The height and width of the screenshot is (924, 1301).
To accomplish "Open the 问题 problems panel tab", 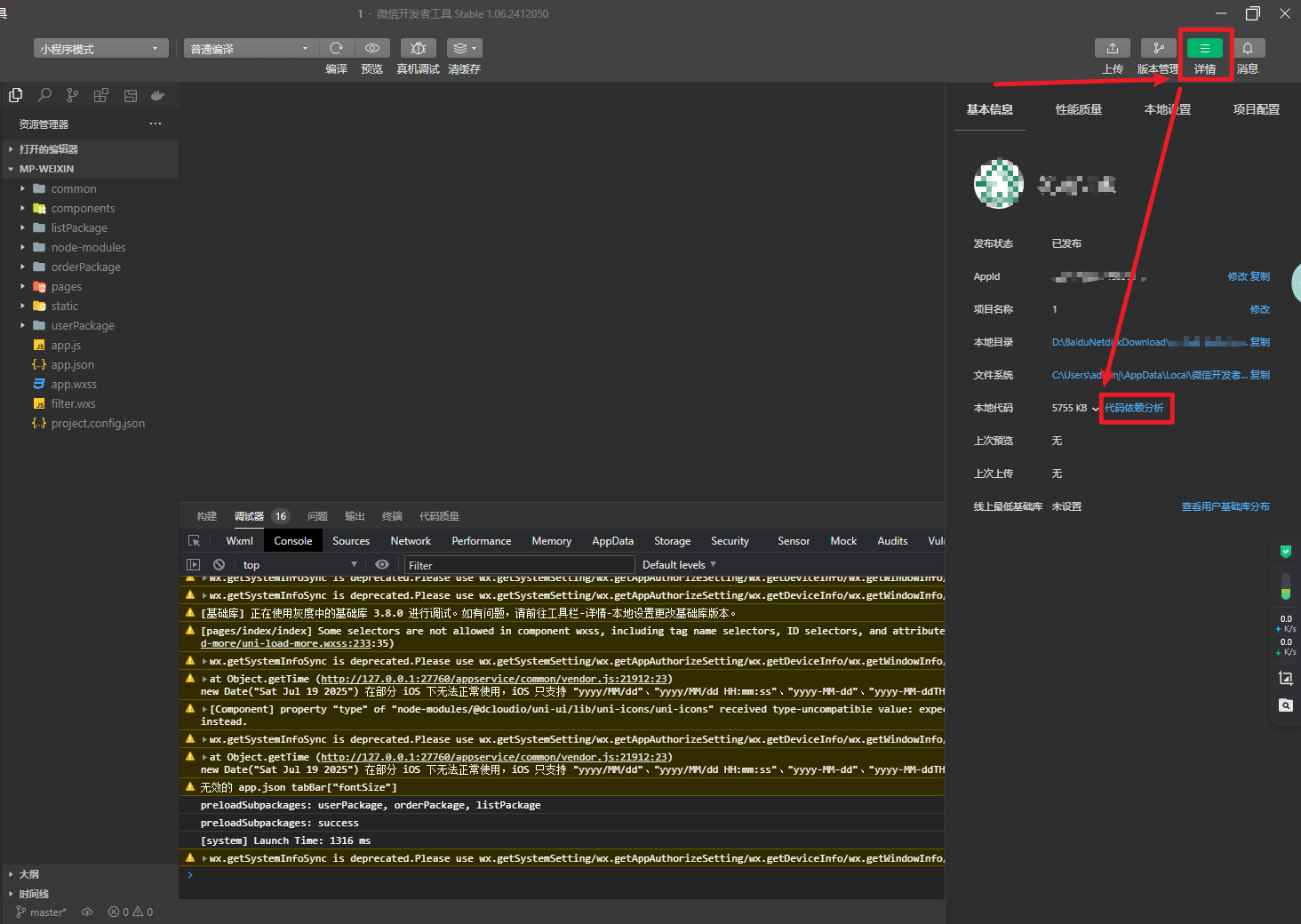I will pyautogui.click(x=317, y=516).
